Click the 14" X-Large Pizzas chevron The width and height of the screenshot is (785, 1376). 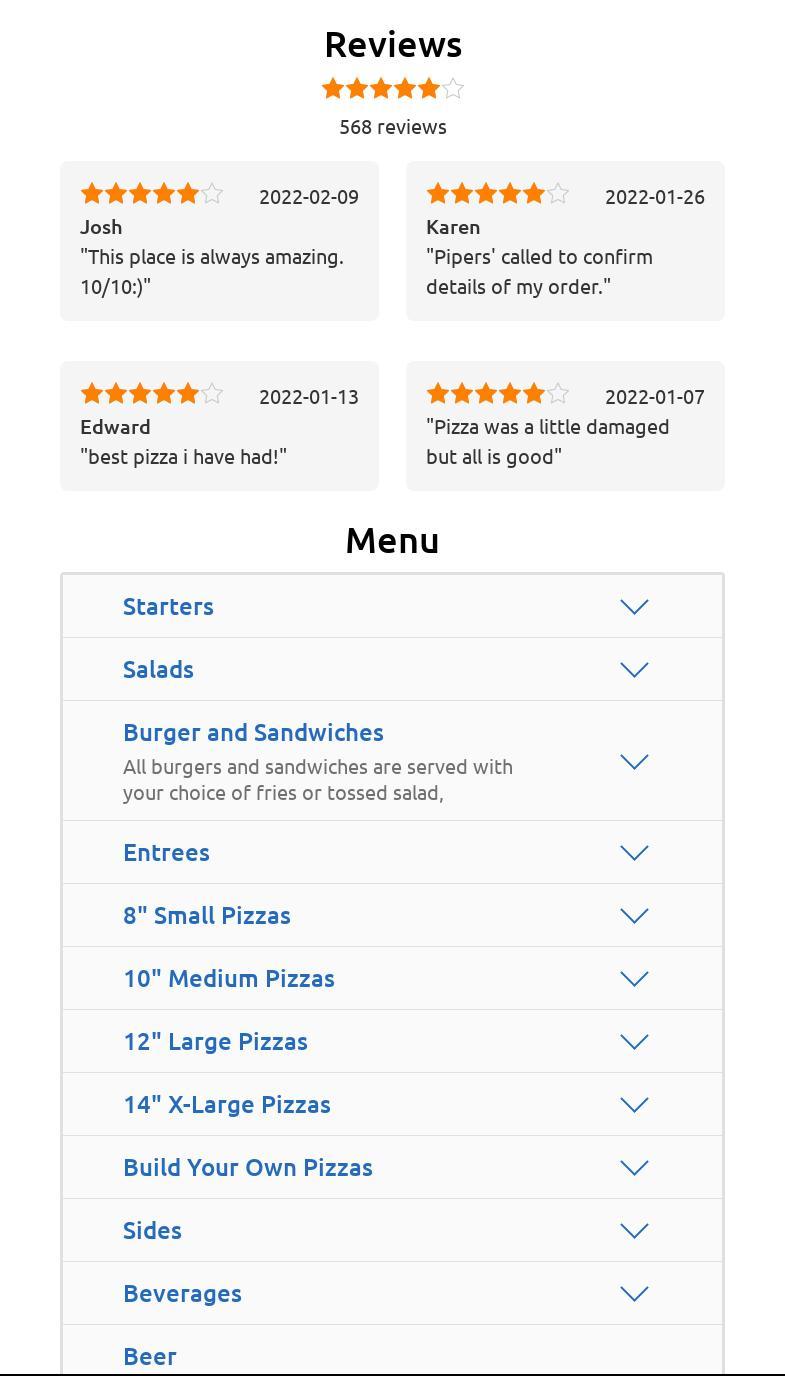tap(634, 1105)
